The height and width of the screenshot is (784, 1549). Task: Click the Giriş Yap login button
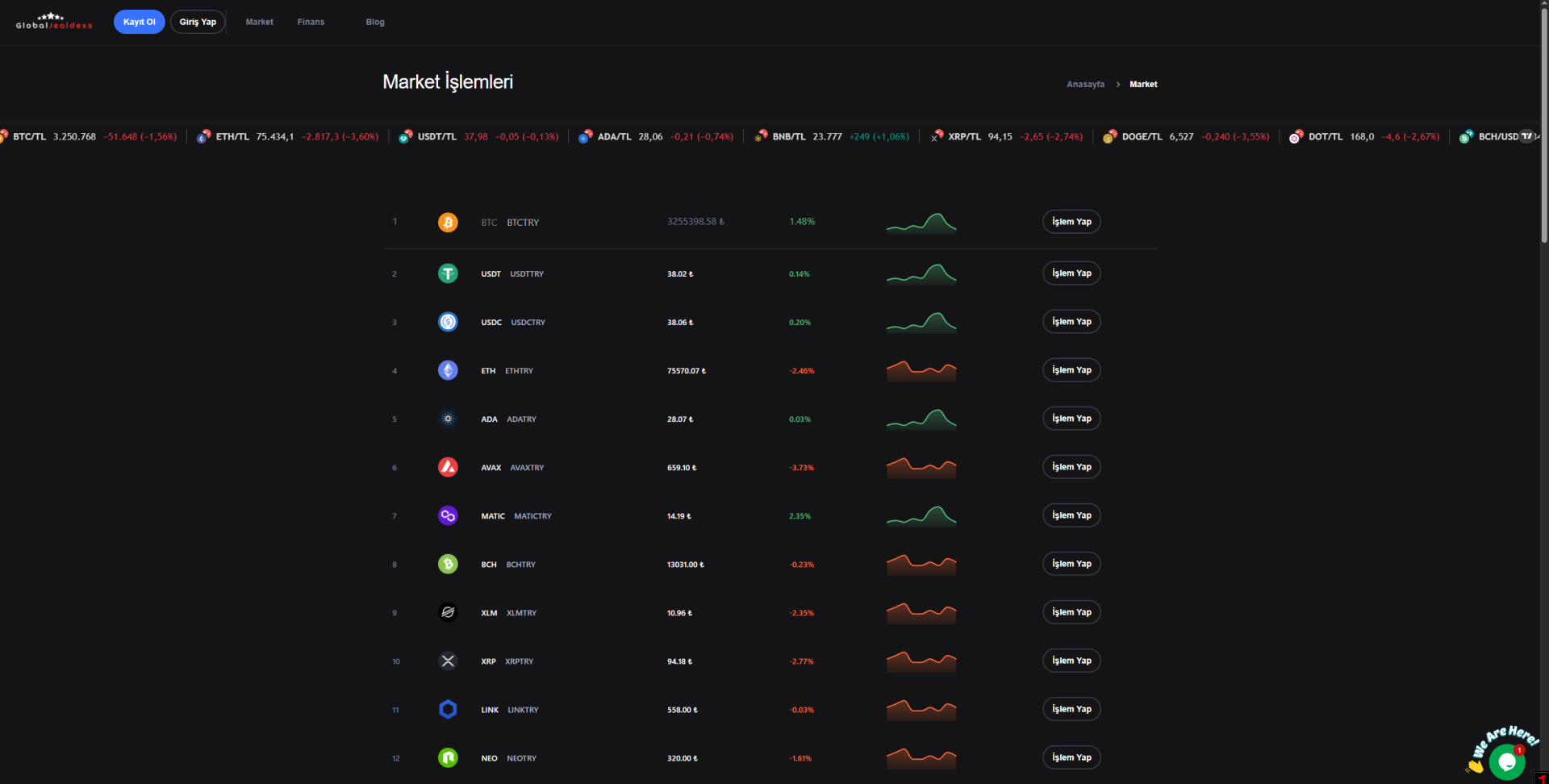(x=198, y=22)
